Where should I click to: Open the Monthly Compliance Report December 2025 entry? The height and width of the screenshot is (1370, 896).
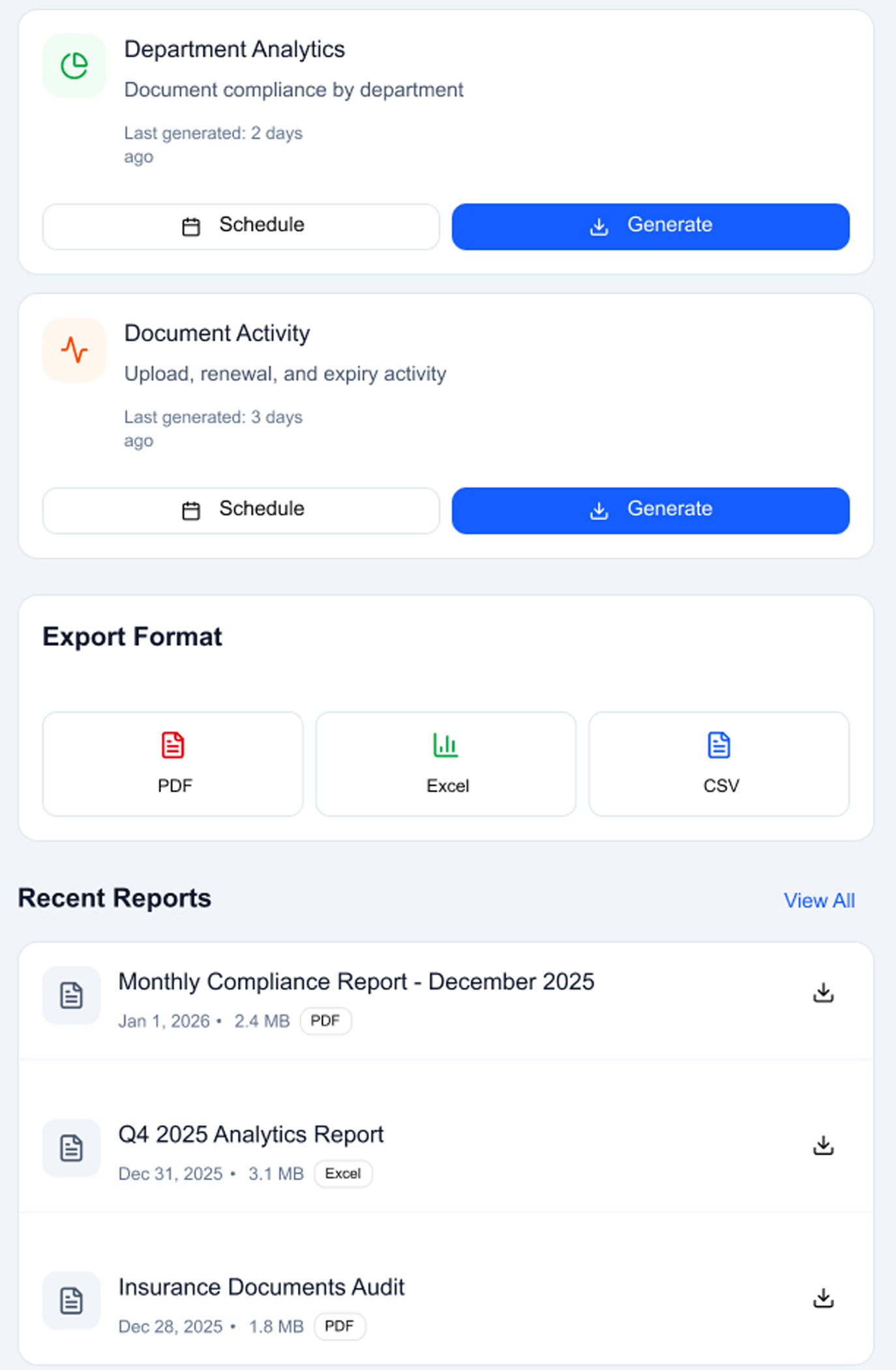pyautogui.click(x=356, y=982)
